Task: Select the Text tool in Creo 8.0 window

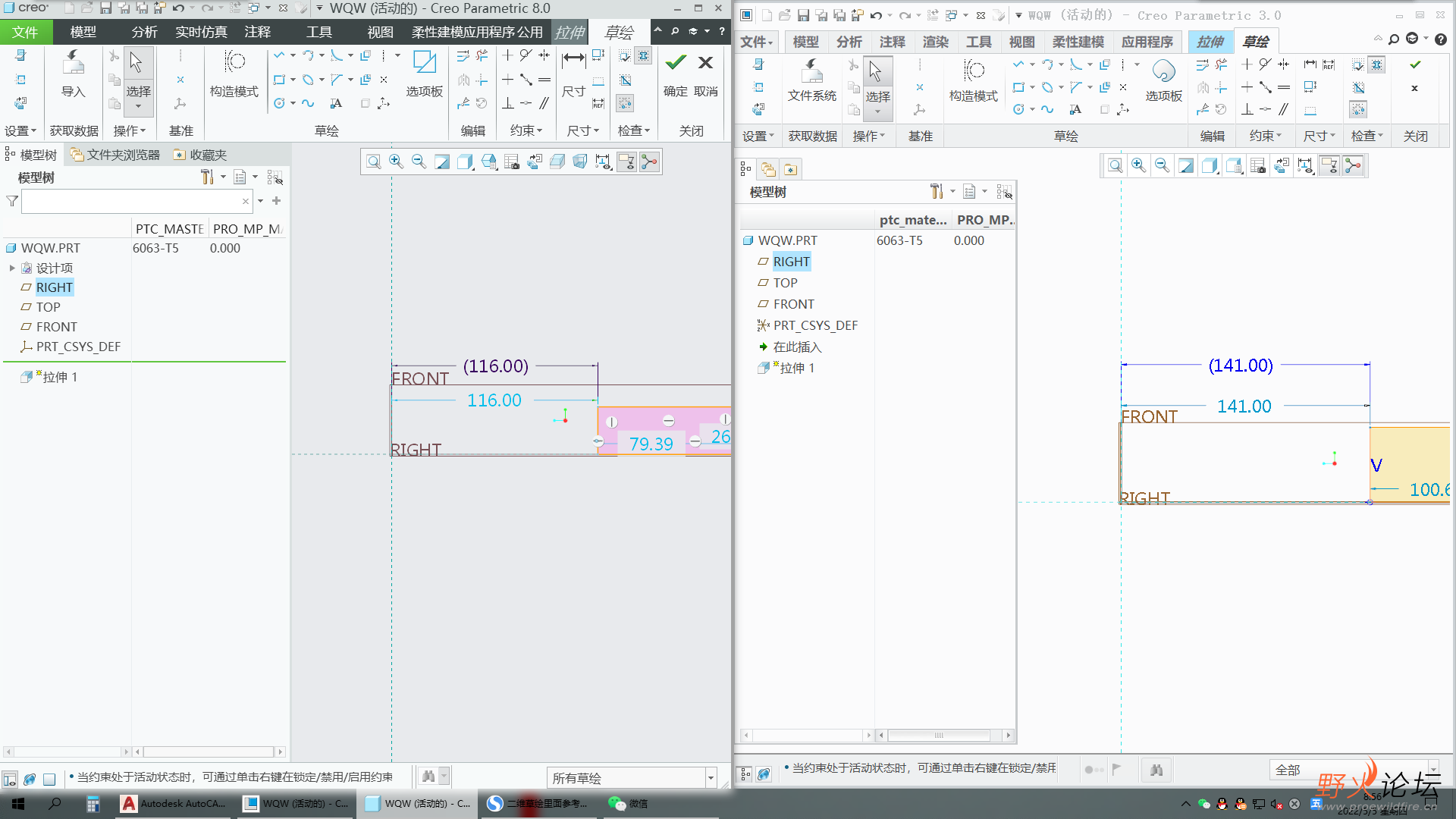Action: pos(336,103)
